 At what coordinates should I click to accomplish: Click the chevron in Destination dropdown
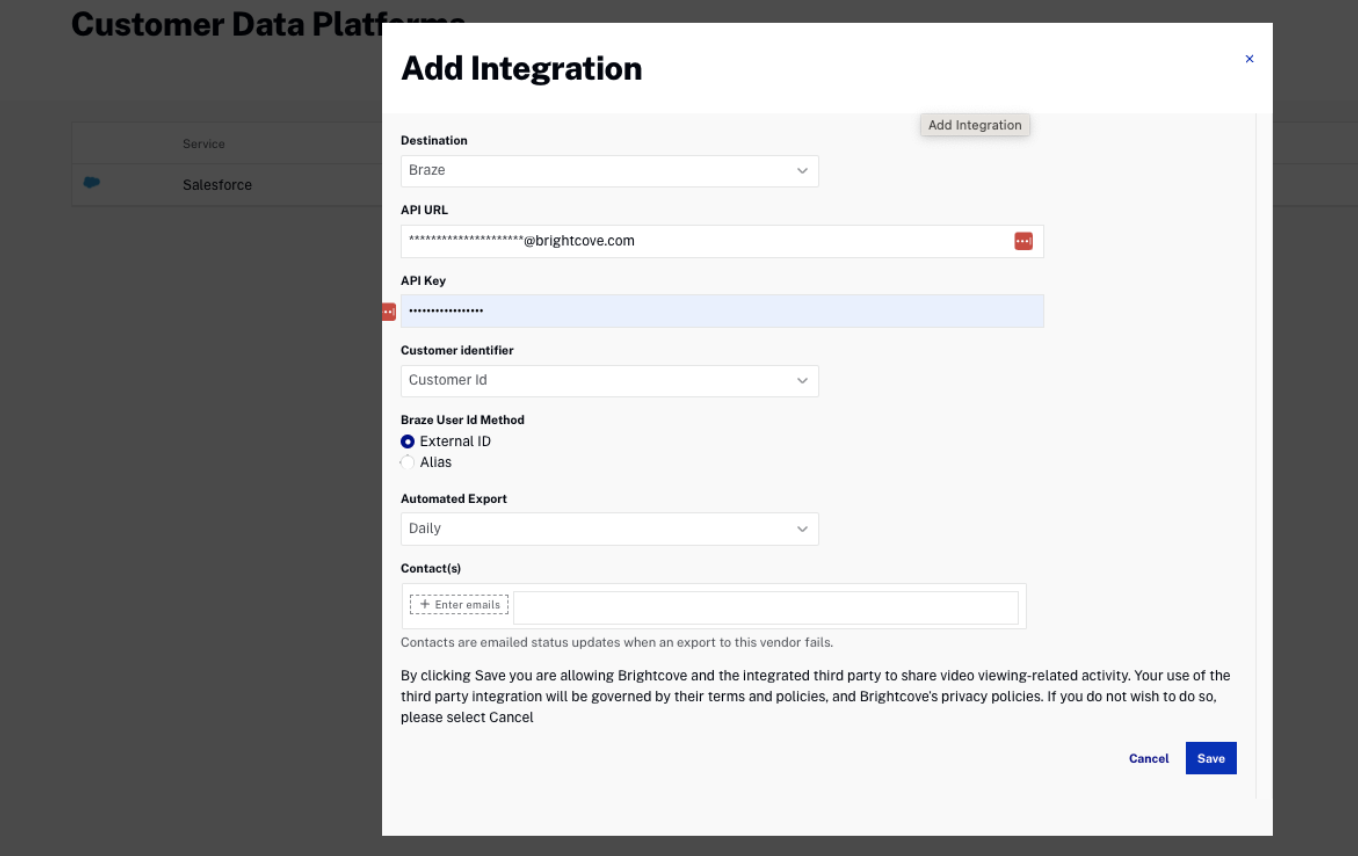[802, 171]
